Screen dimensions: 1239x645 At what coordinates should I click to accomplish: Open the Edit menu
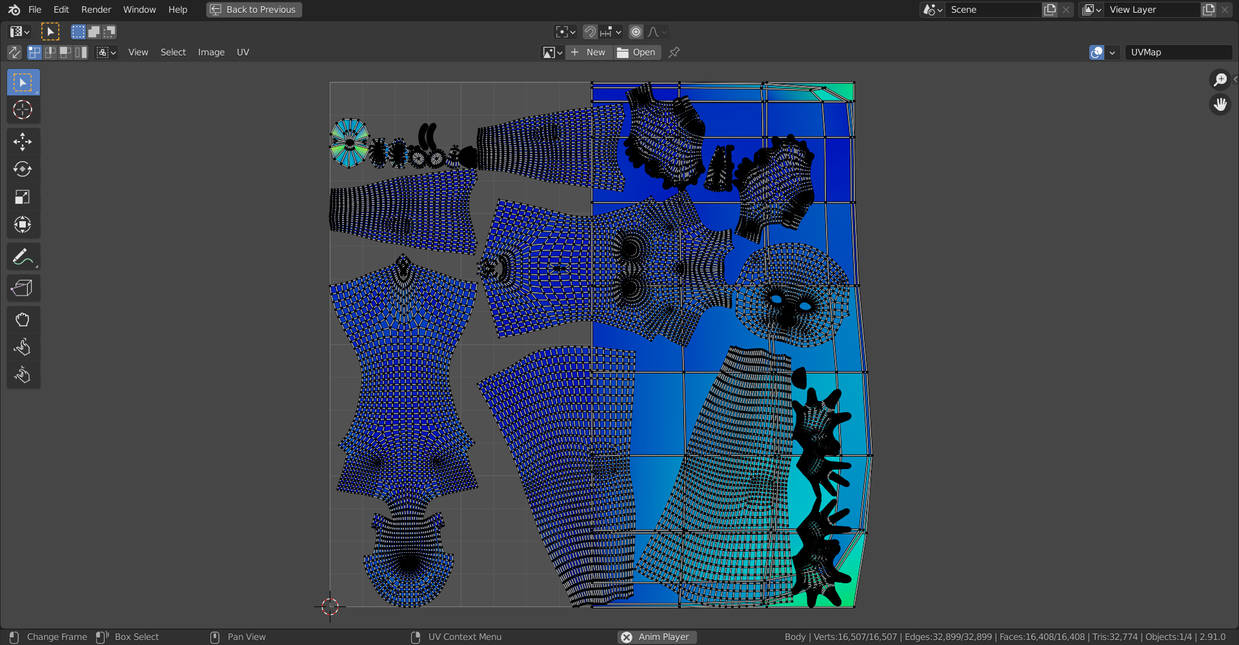61,9
